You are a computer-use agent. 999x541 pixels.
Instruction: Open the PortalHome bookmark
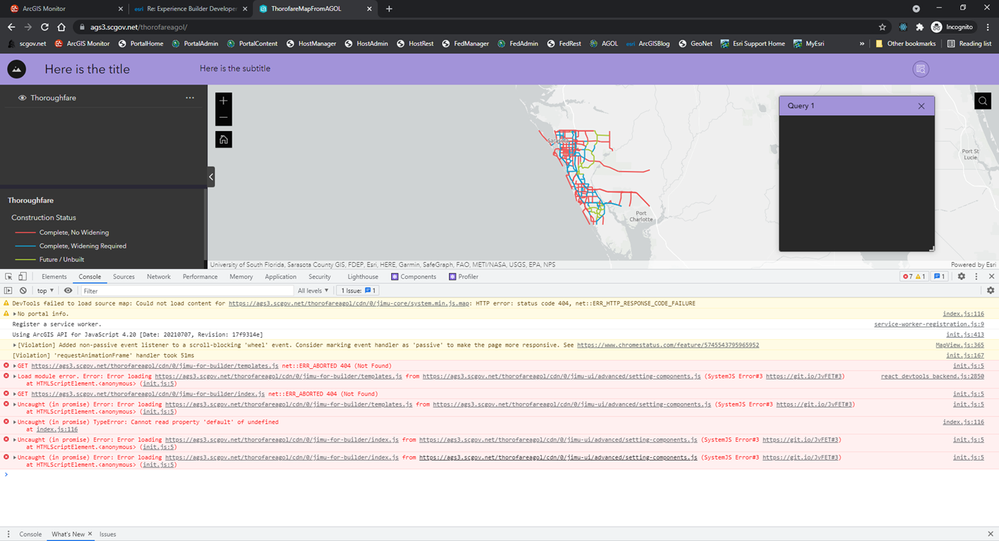pyautogui.click(x=141, y=43)
